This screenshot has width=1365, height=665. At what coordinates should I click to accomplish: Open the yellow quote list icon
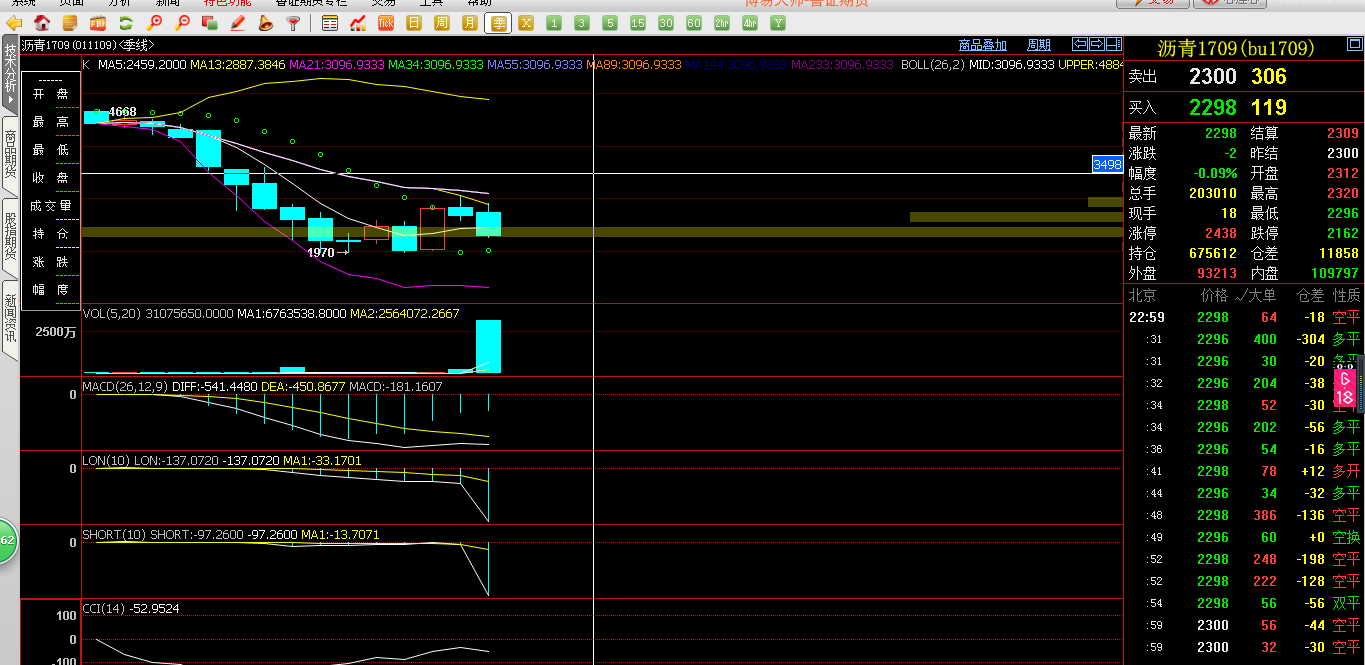point(70,22)
